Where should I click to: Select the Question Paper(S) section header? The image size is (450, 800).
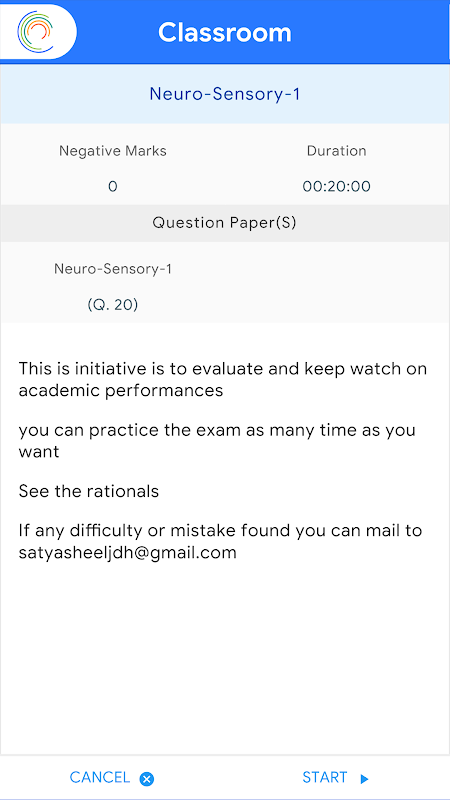pyautogui.click(x=224, y=223)
